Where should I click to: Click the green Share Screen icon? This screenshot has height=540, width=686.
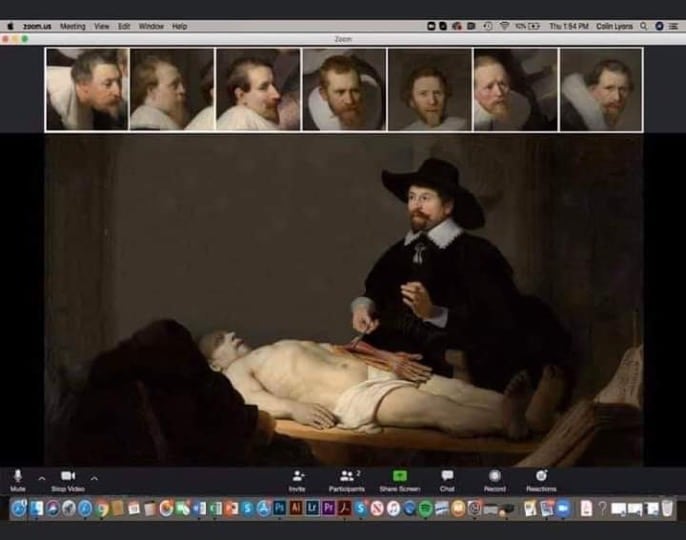pyautogui.click(x=400, y=476)
